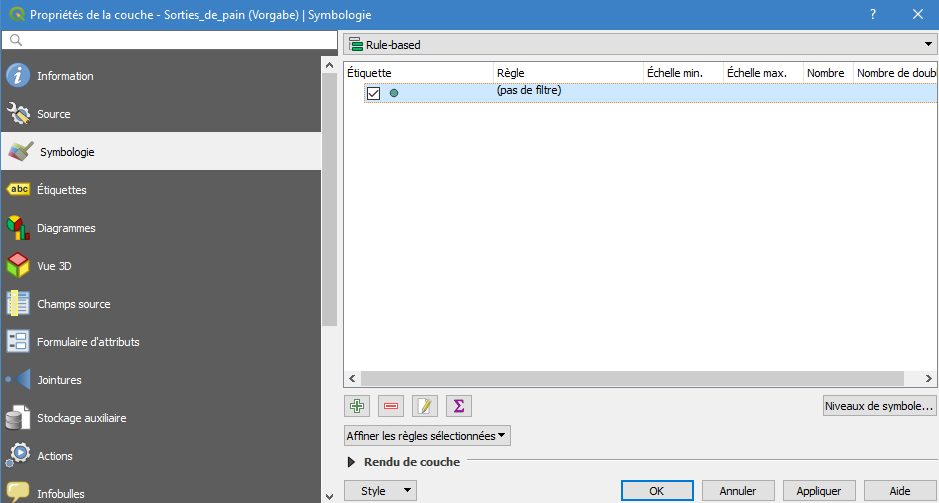Viewport: 939px width, 503px height.
Task: Switch to the Jointures tab
Action: click(x=59, y=380)
